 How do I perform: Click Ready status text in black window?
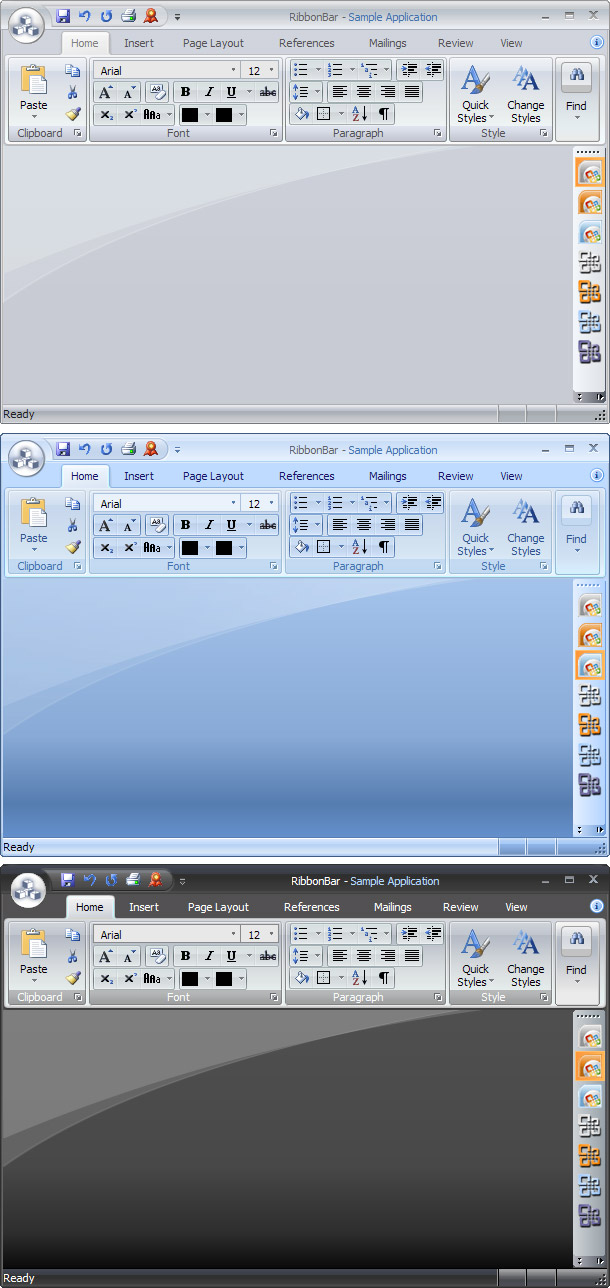tap(19, 1278)
